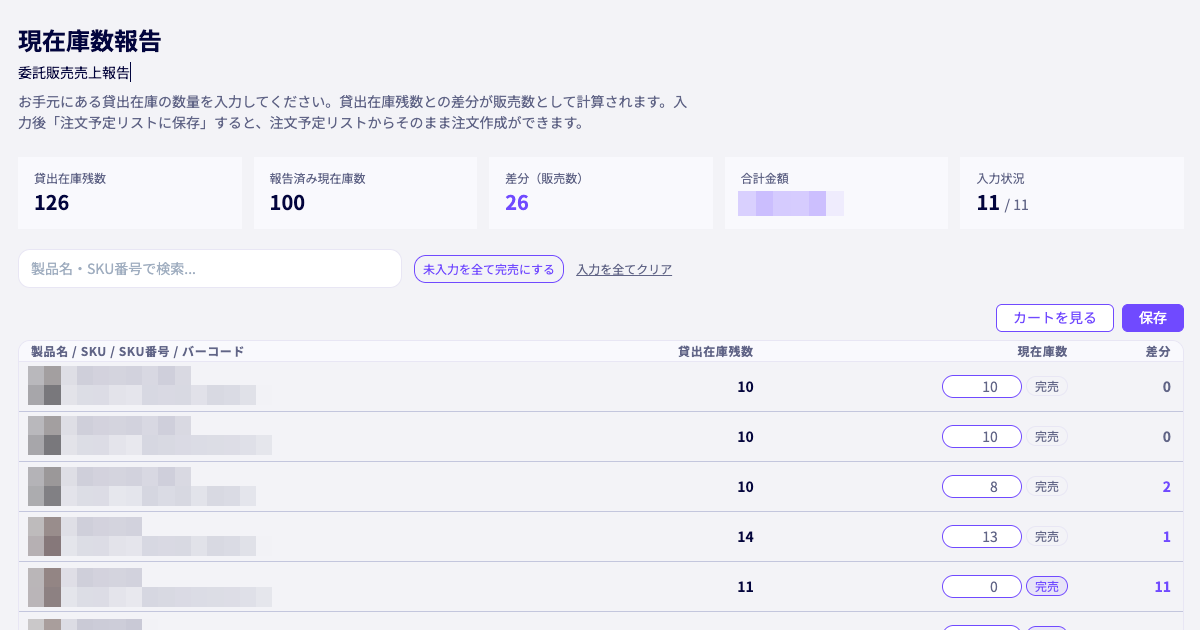Screen dimensions: 1200x630
Task: Edit current stock field showing 13
Action: (982, 537)
